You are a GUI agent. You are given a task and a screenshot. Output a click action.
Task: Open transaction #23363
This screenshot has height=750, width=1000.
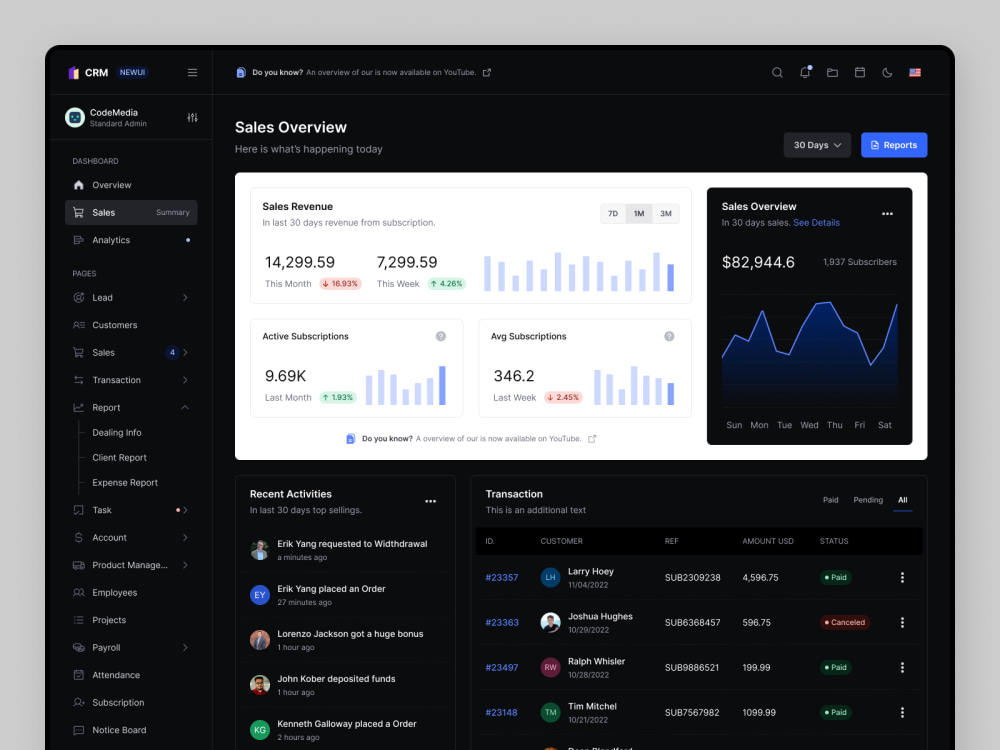pyautogui.click(x=502, y=622)
